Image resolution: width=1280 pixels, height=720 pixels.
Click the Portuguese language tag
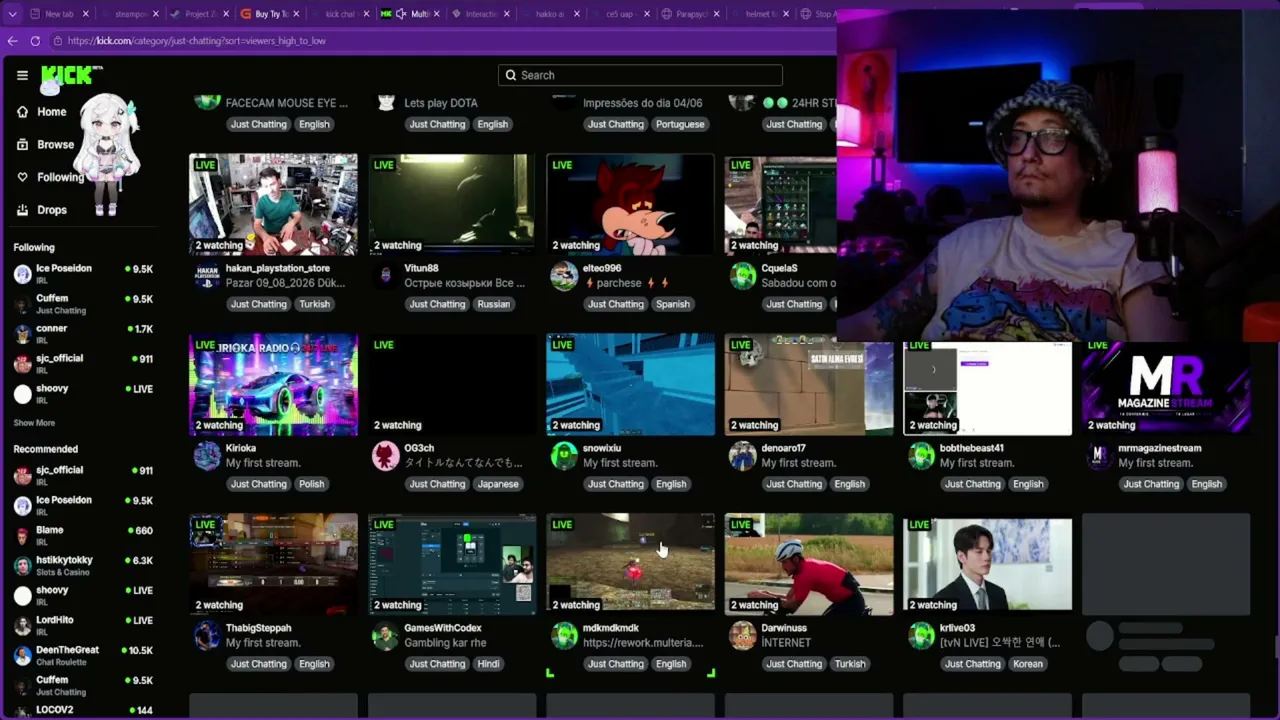[x=680, y=124]
